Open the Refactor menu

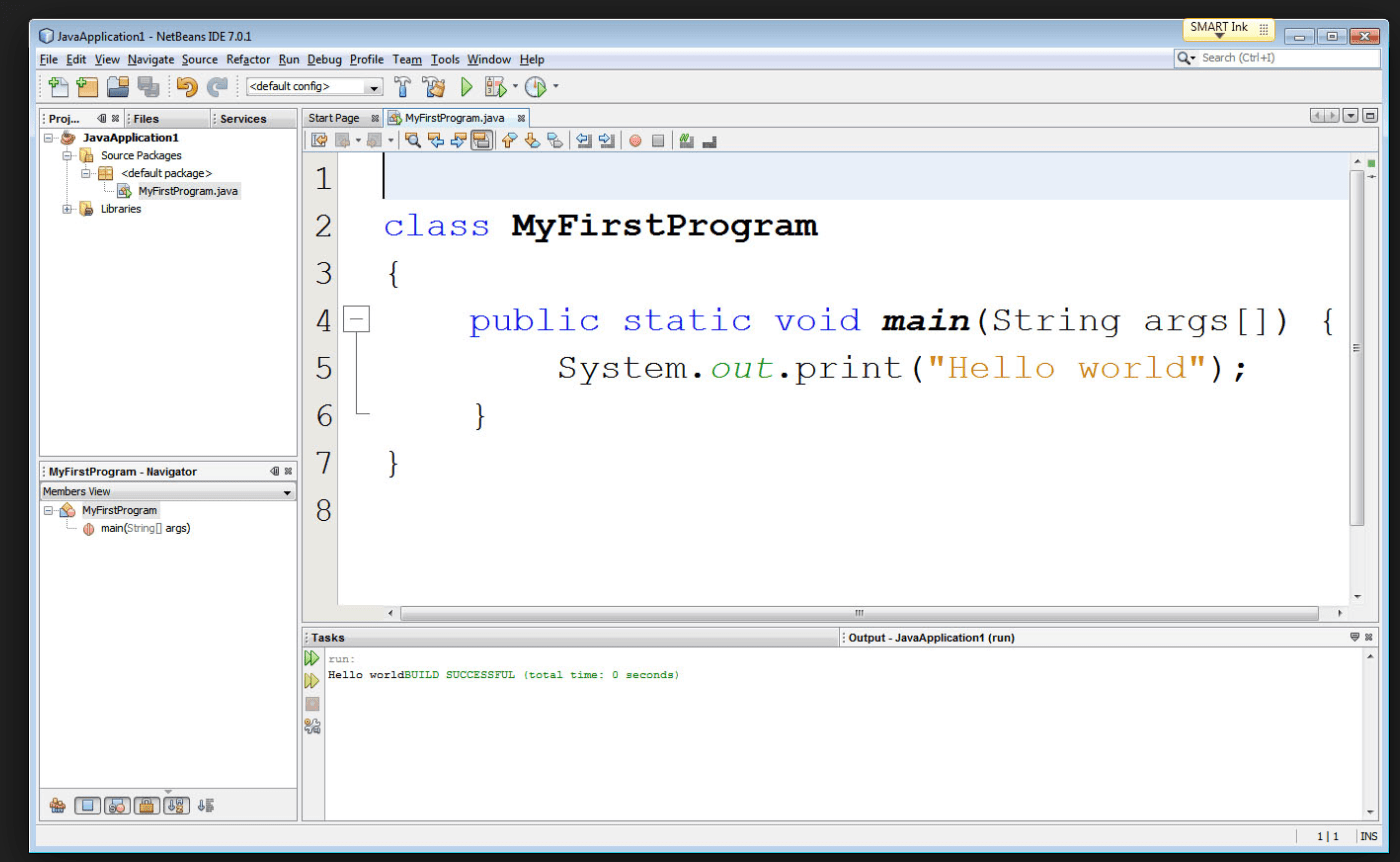pyautogui.click(x=247, y=59)
